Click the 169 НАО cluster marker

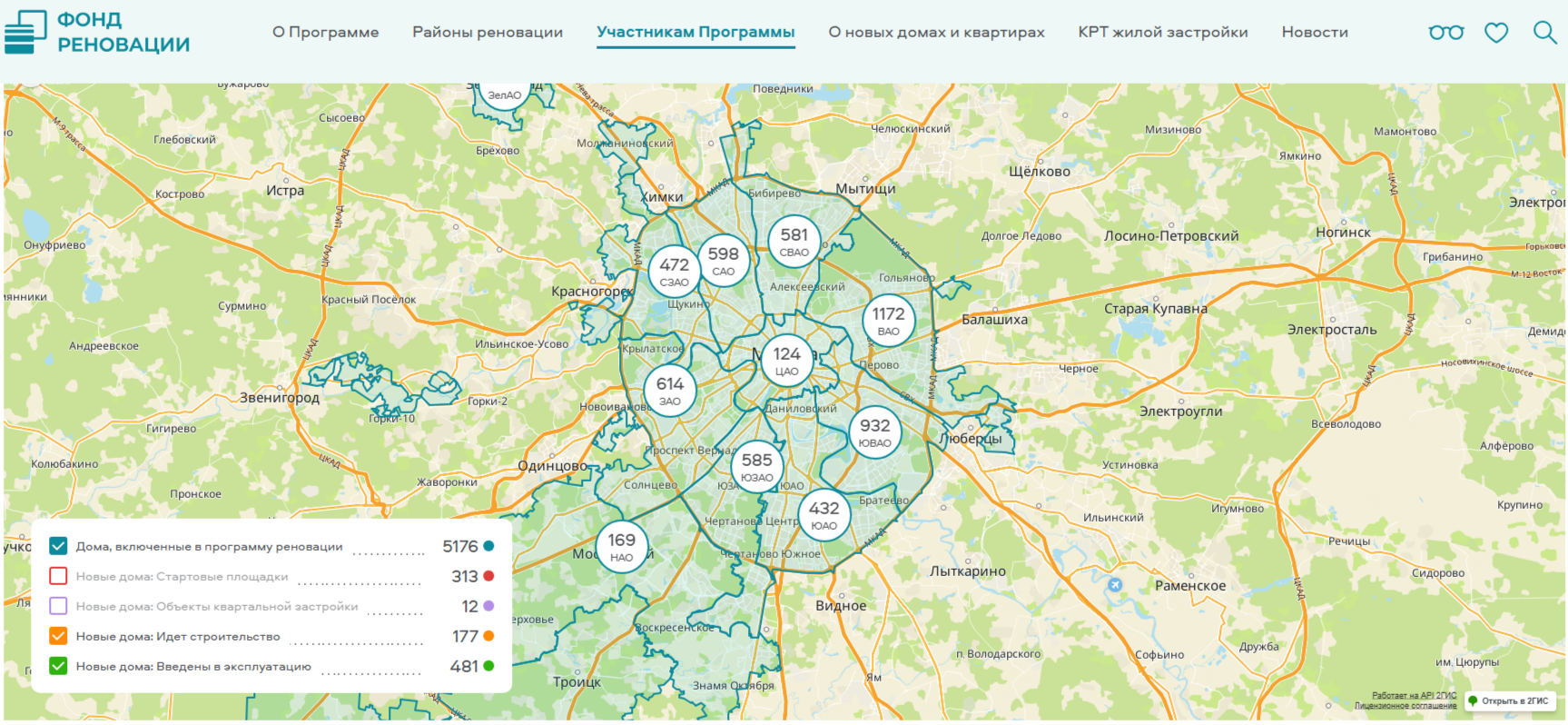(x=621, y=546)
